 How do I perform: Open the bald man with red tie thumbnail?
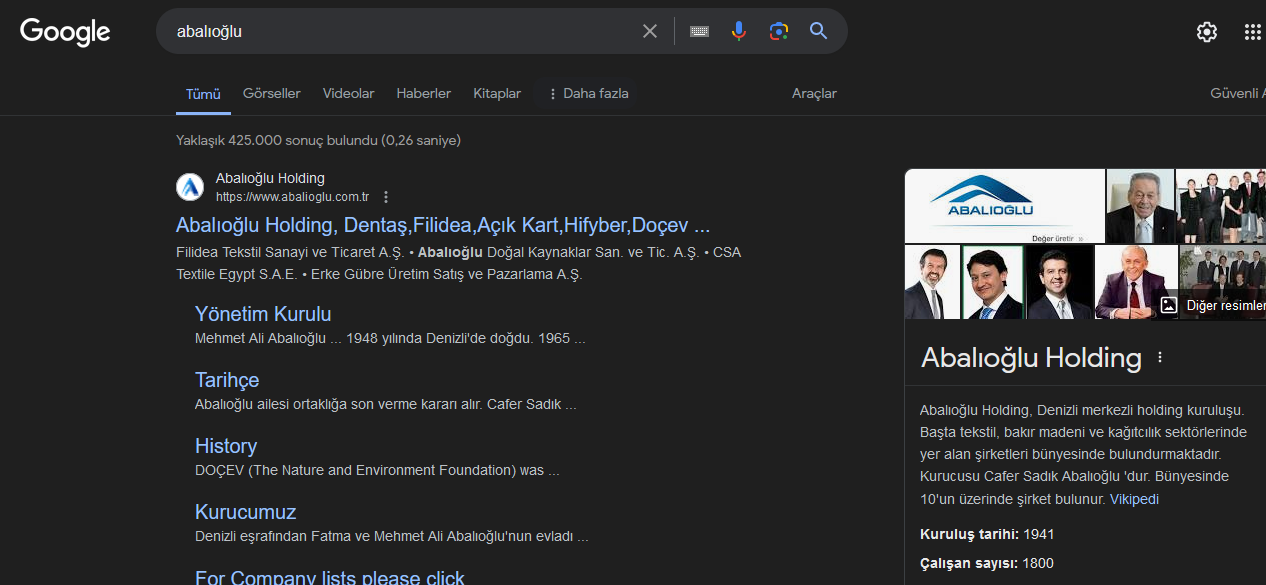tap(1136, 282)
